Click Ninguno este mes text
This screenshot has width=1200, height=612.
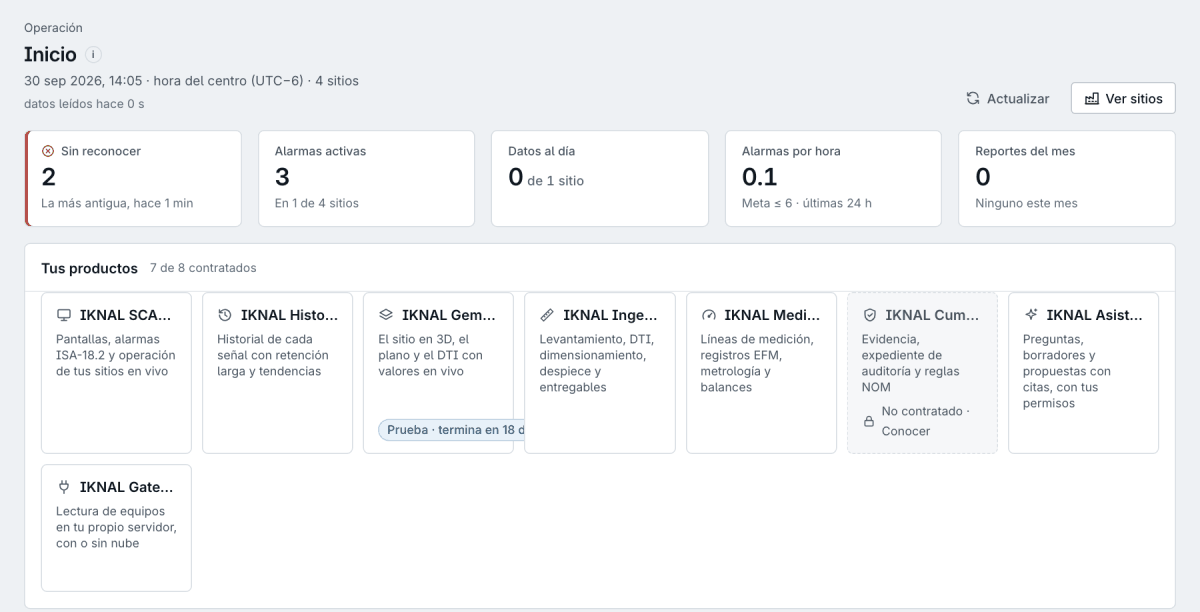tap(1026, 203)
